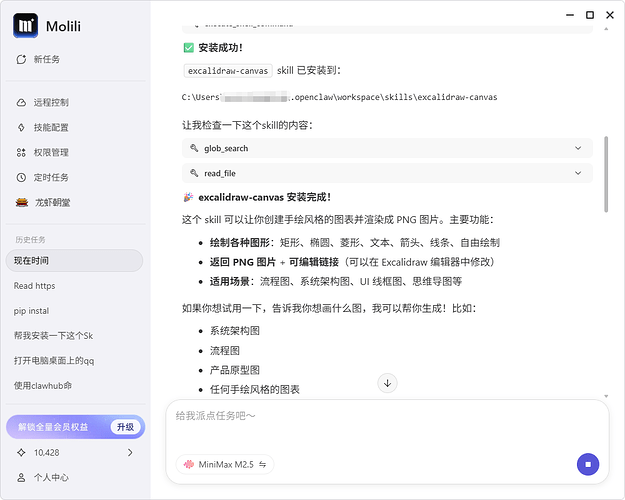Click the cloud icon beside 远程控制
Screen dimensions: 625x500
coord(21,102)
